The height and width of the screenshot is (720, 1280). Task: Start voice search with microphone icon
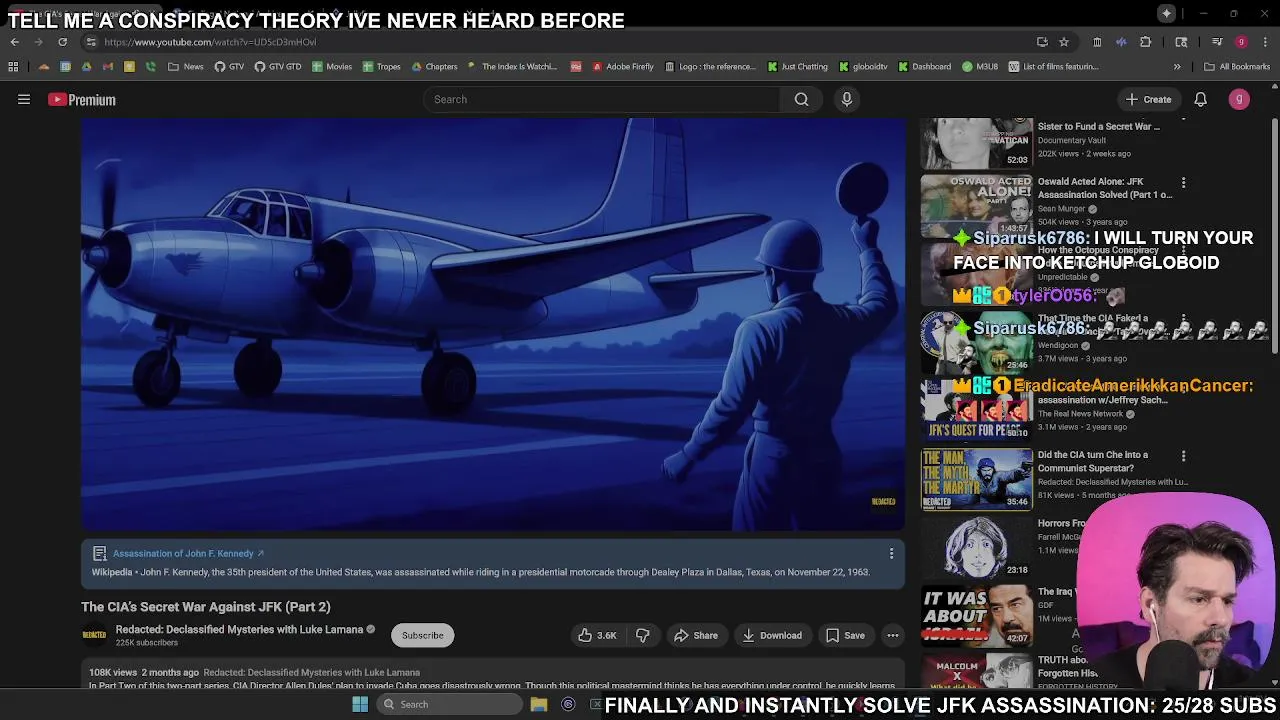pos(846,99)
